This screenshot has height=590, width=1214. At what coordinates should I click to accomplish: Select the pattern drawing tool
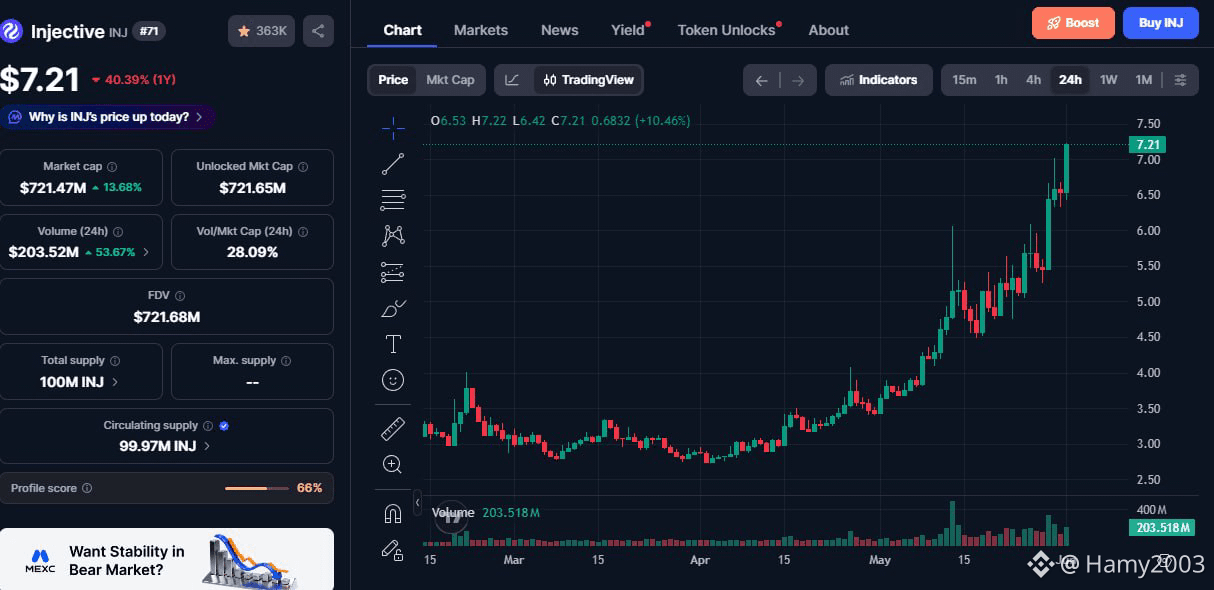393,236
